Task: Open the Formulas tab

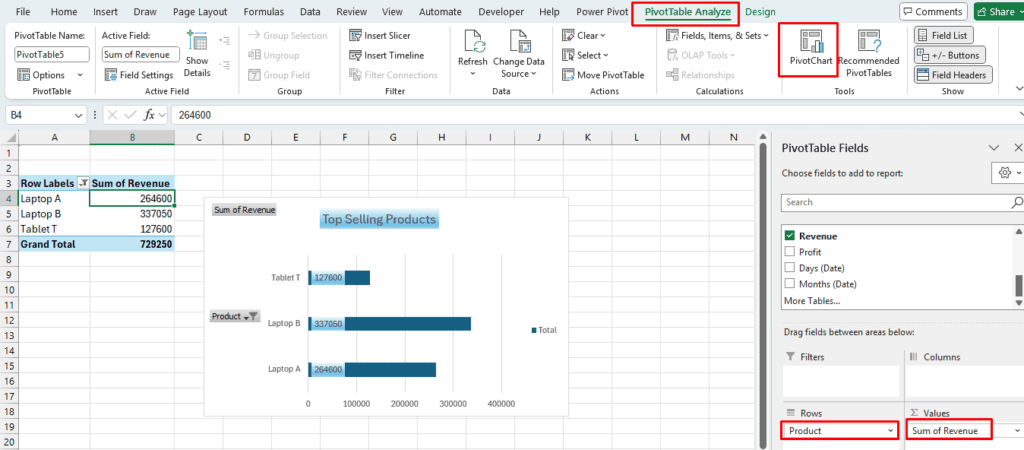Action: (x=263, y=12)
